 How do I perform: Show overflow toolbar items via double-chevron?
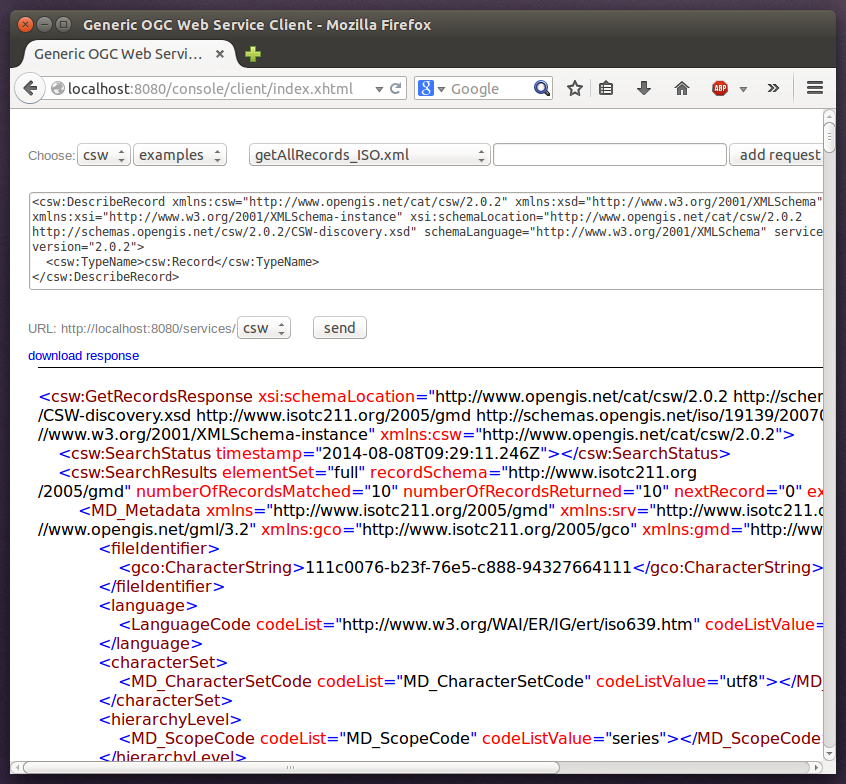click(x=773, y=88)
